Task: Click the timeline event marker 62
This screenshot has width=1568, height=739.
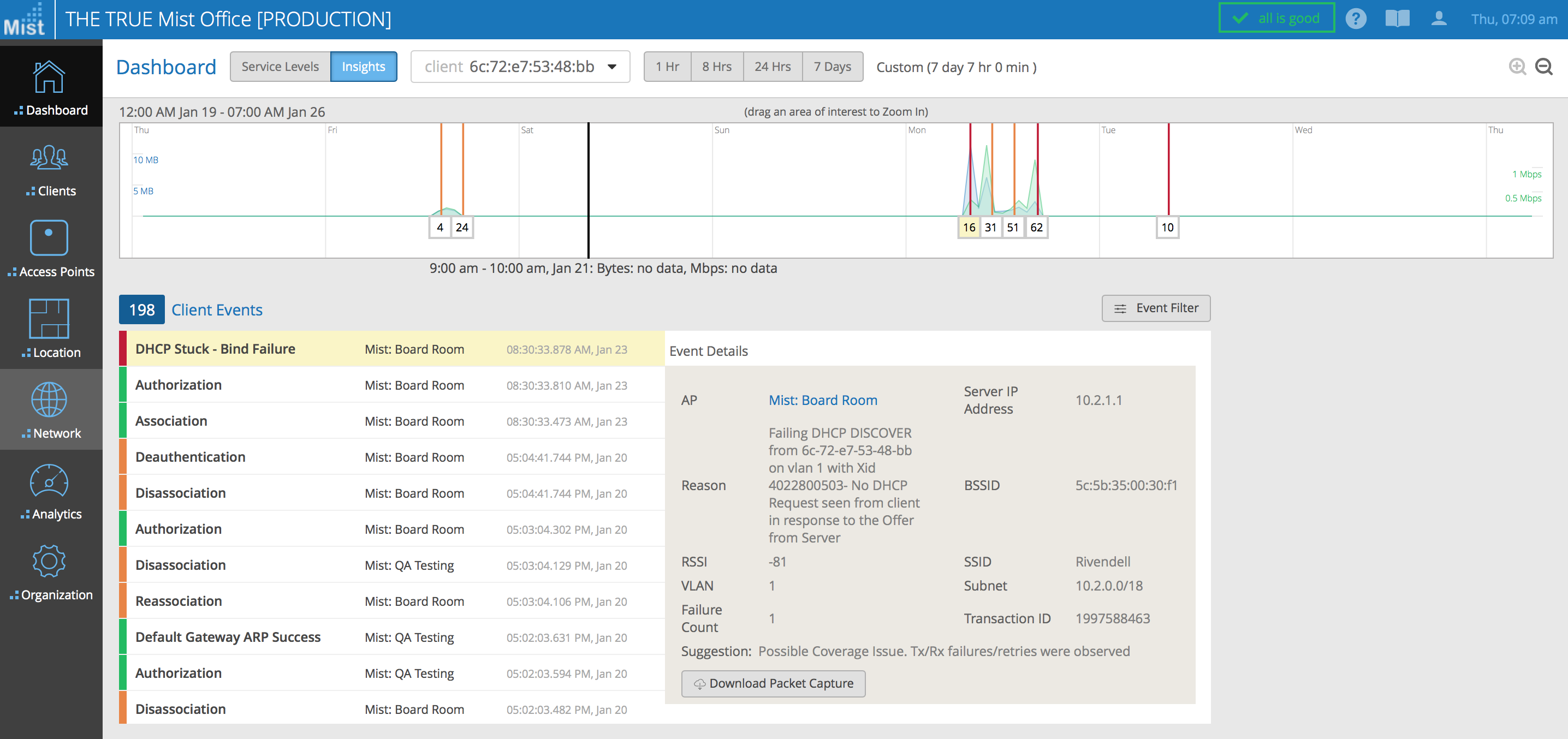Action: [1036, 227]
